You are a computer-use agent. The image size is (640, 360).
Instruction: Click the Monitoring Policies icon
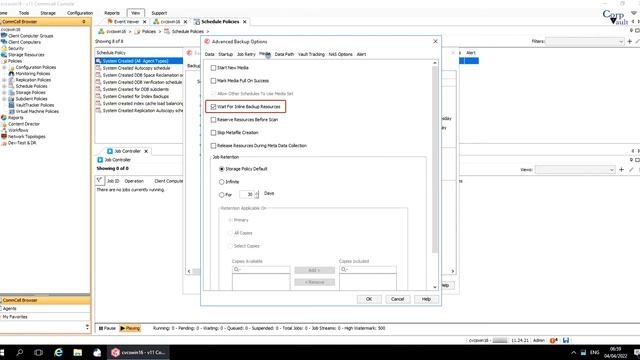pos(11,73)
